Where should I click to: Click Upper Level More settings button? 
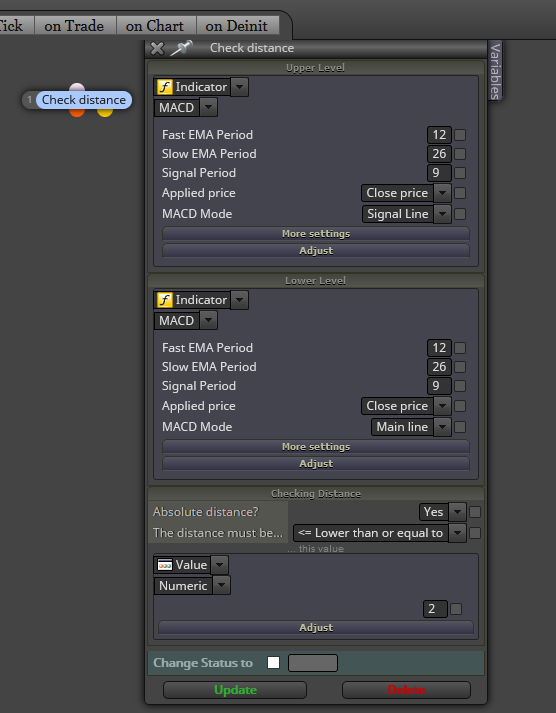pos(316,234)
